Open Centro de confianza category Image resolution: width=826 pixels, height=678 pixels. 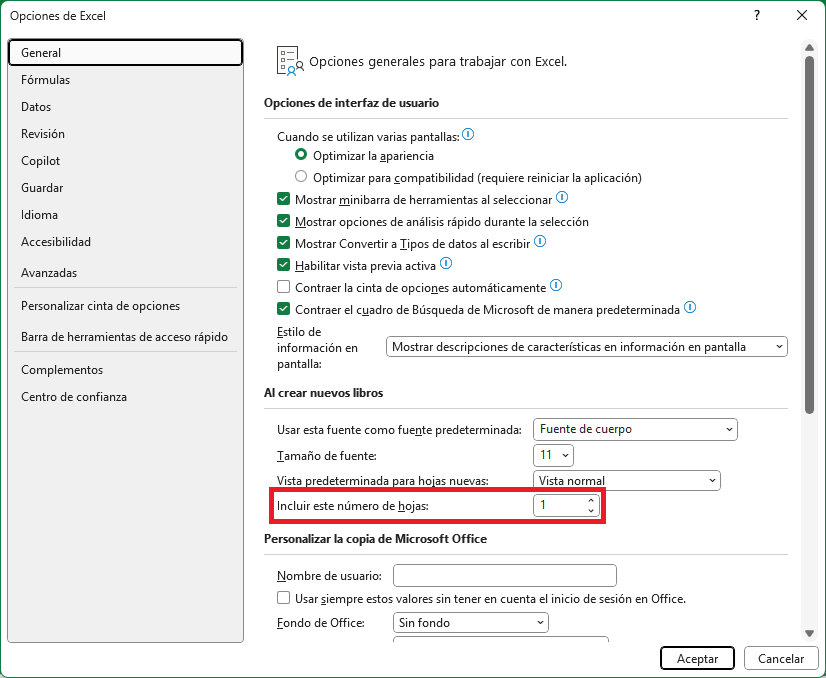coord(125,397)
